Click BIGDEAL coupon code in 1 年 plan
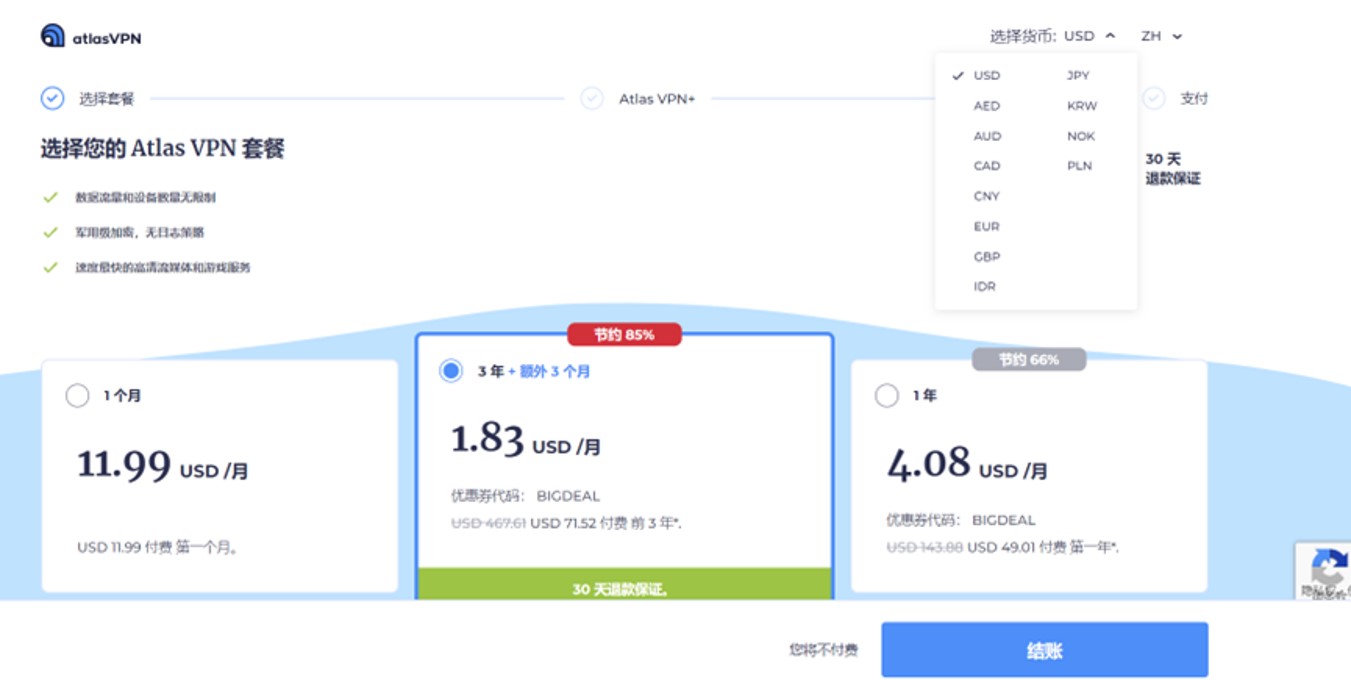Viewport: 1351px width, 680px height. tap(1003, 520)
